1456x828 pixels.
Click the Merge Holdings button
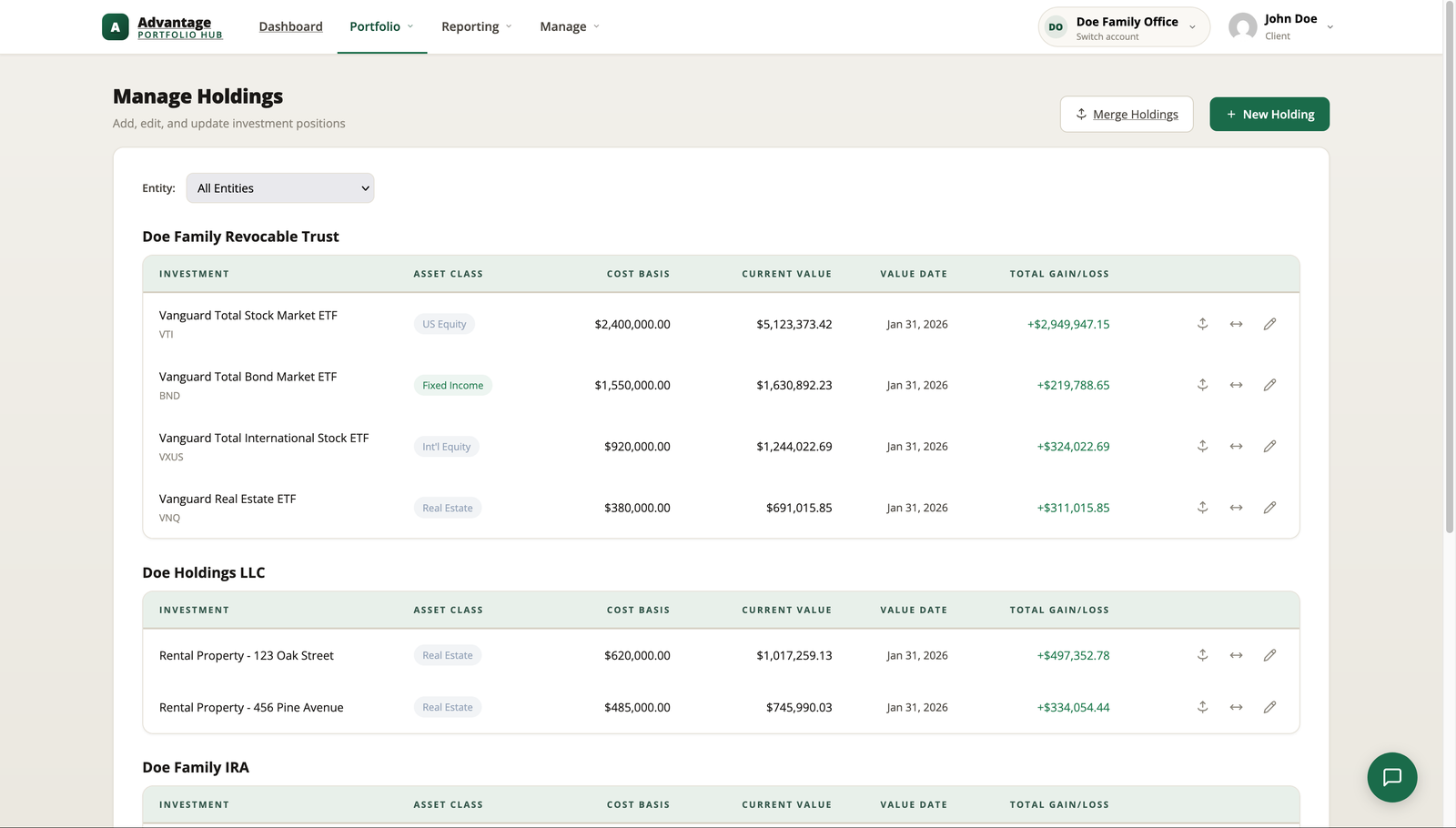click(x=1127, y=114)
